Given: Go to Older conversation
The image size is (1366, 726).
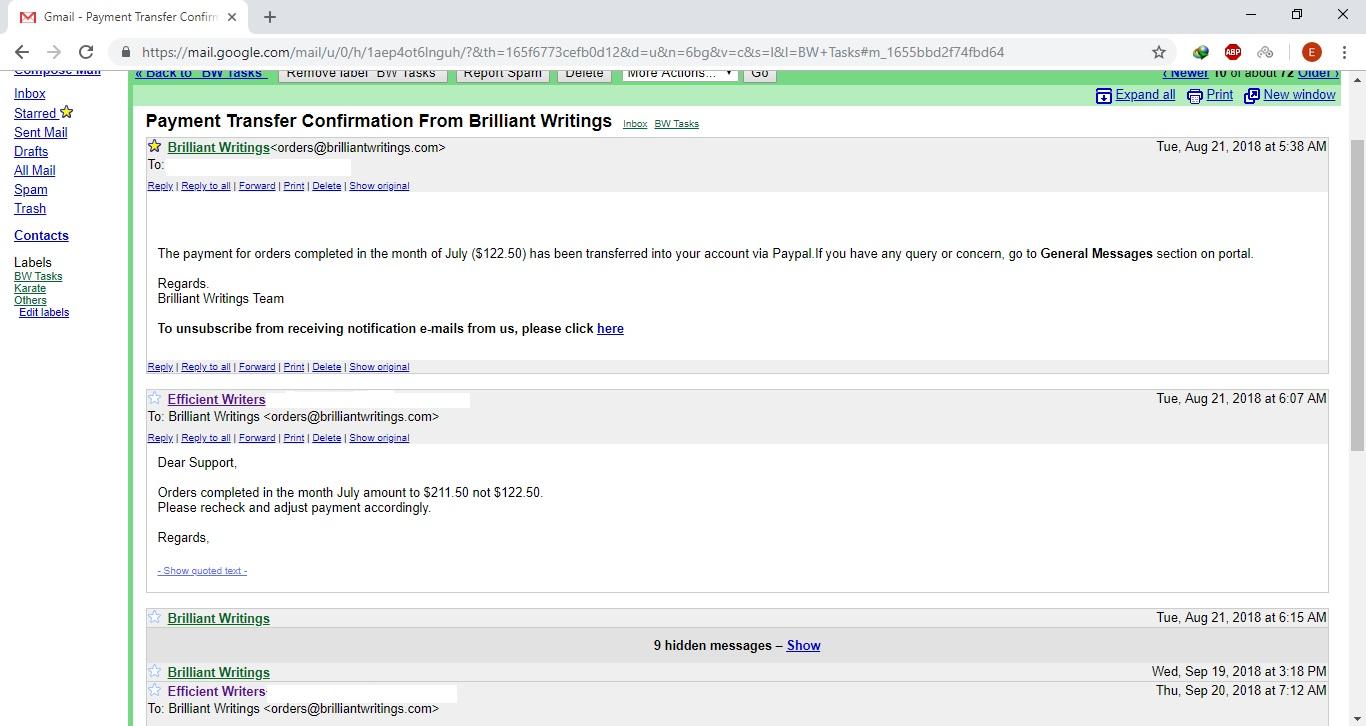Looking at the screenshot, I should (x=1318, y=73).
